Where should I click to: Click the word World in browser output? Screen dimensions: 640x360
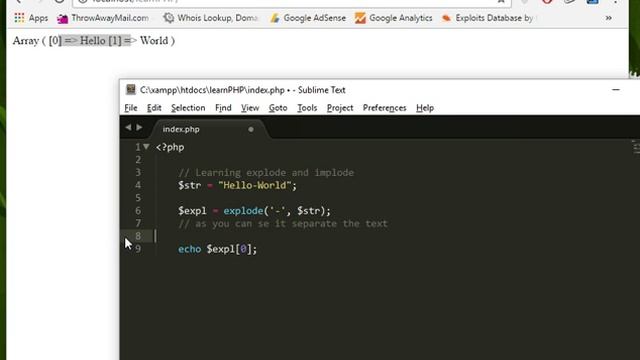pos(154,41)
